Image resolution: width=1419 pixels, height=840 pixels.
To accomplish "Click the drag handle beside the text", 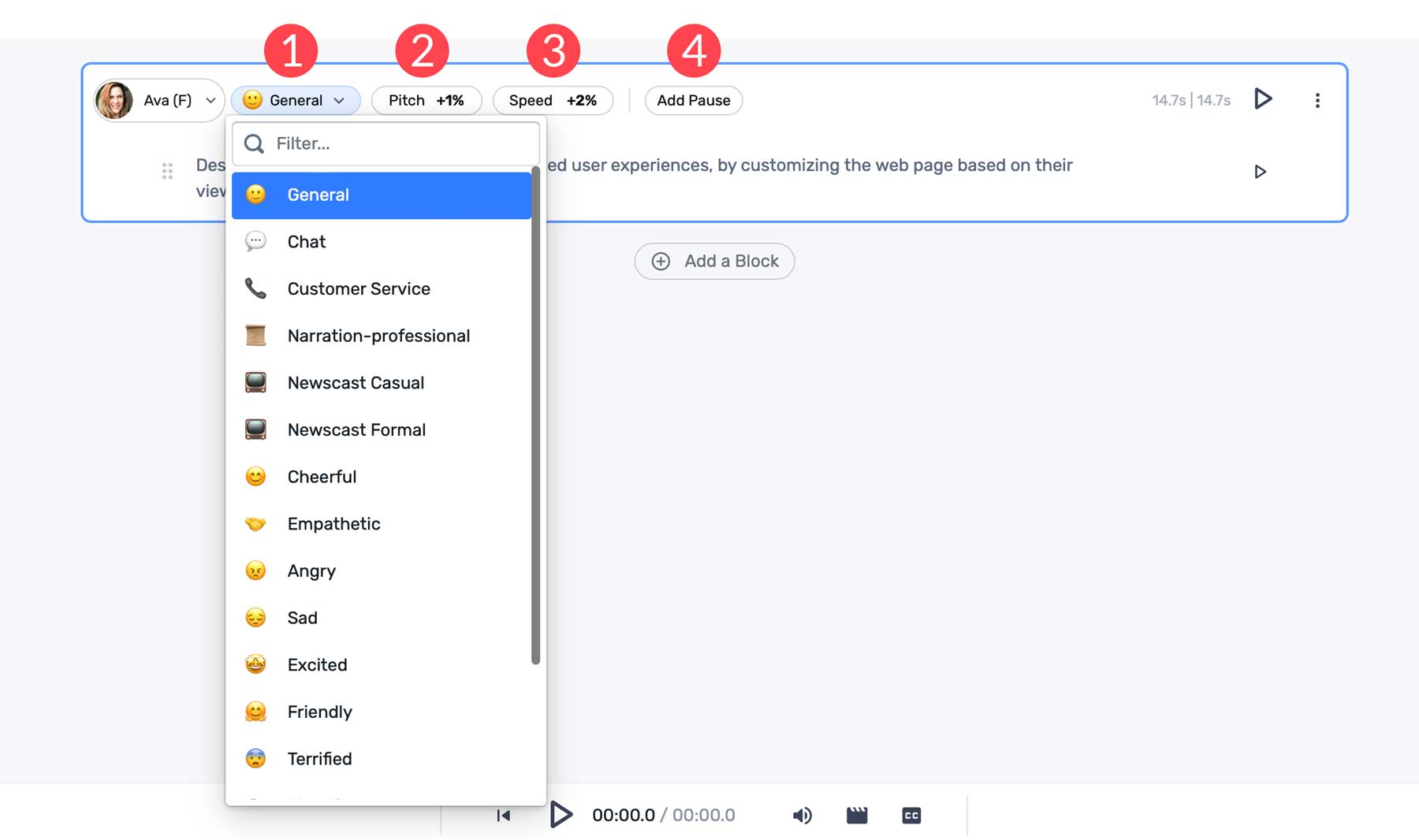I will (x=166, y=171).
